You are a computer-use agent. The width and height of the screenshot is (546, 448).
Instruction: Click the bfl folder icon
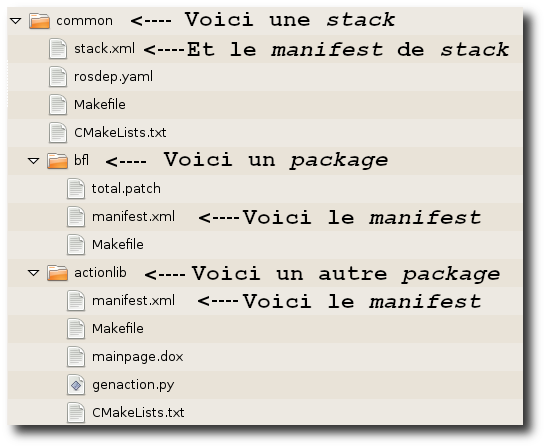tap(57, 160)
